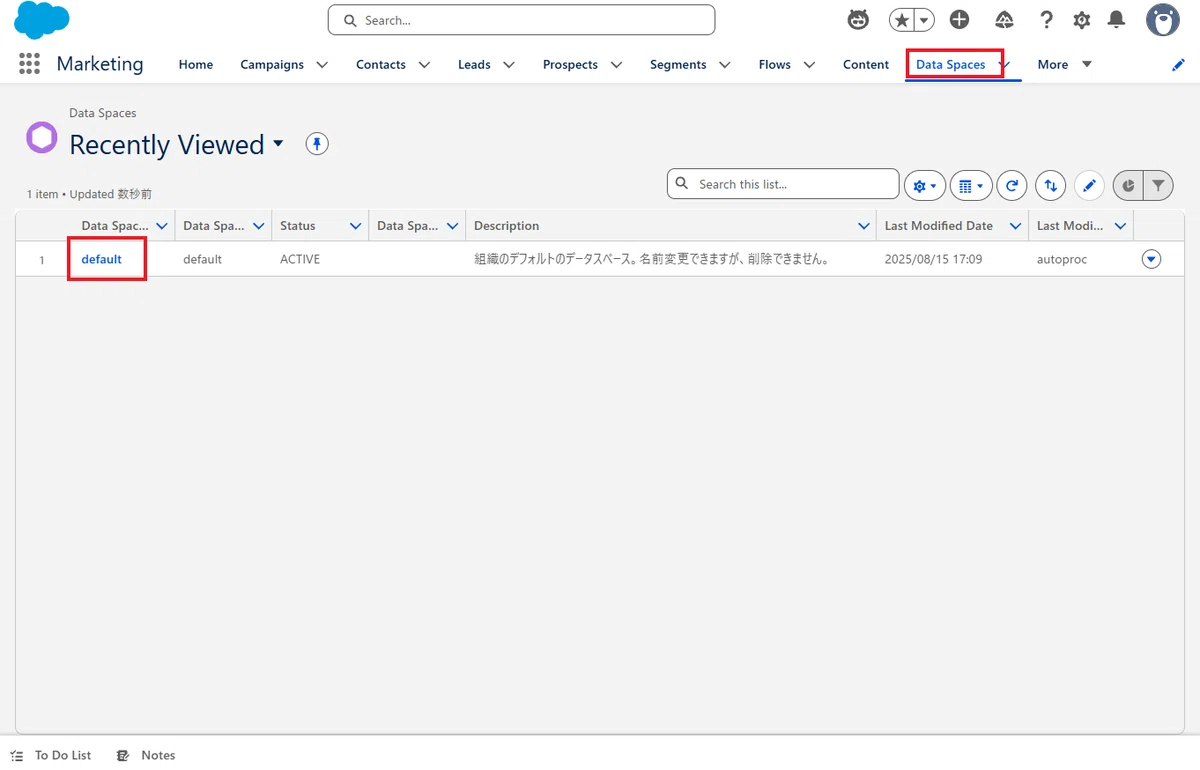Open the Flows tab
The height and width of the screenshot is (770, 1200).
(775, 65)
